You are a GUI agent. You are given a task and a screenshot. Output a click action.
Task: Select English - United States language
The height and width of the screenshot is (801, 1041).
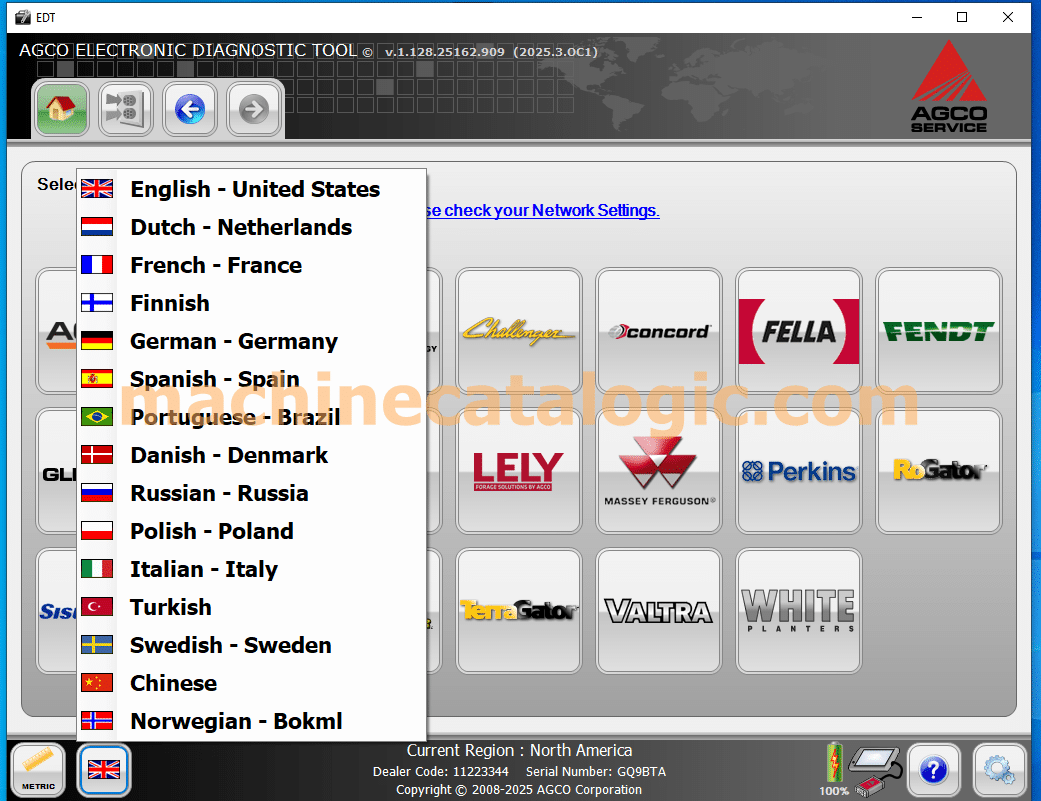(x=252, y=189)
